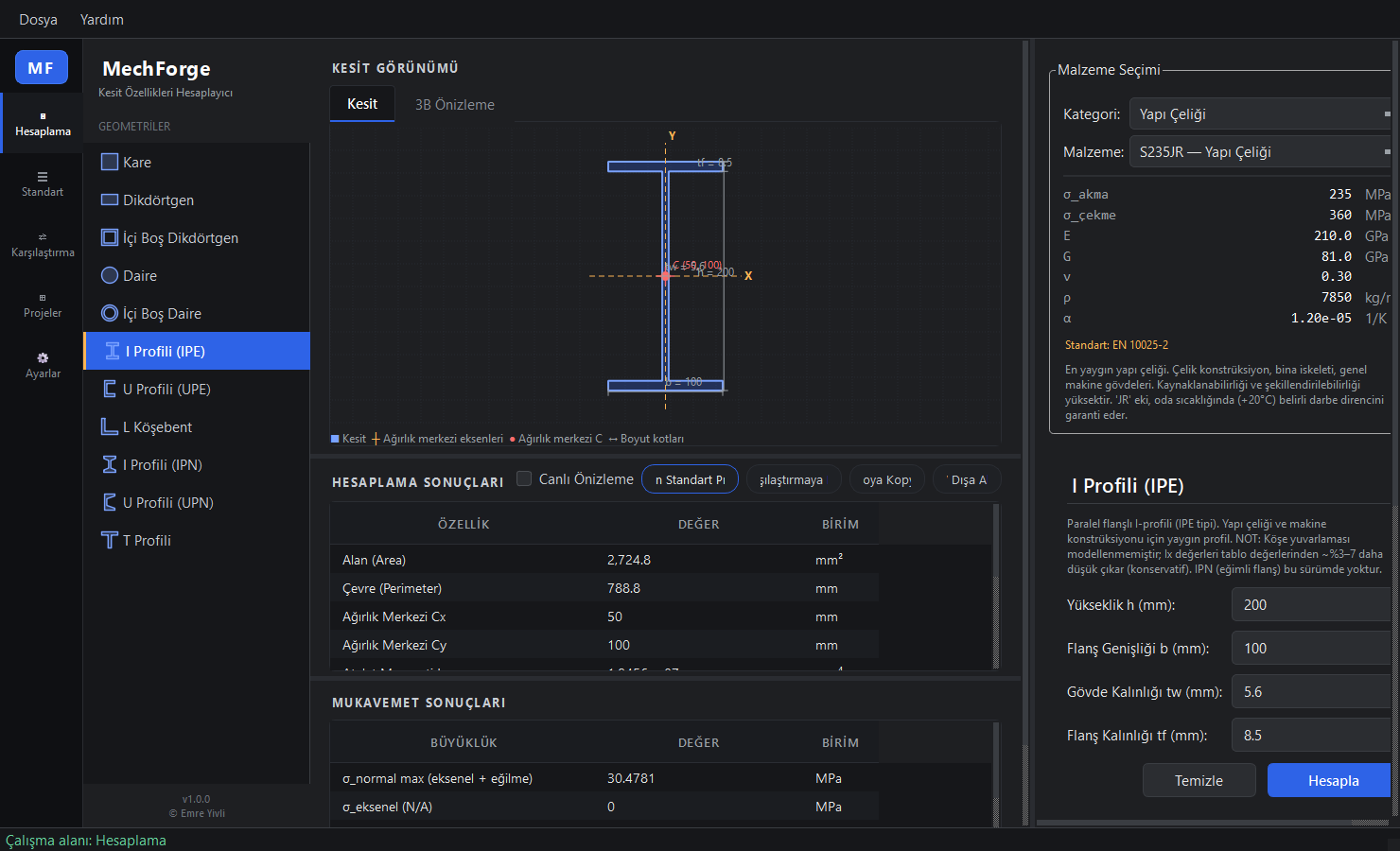Click the BÜYÜKLÜK column header
Viewport: 1400px width, 851px height.
[464, 742]
